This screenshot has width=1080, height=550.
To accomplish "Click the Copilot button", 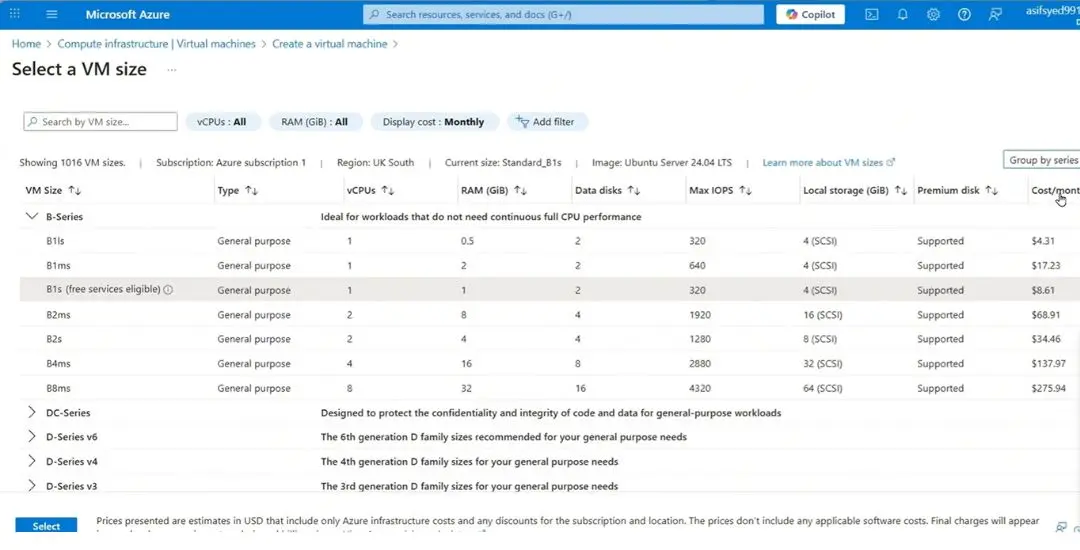I will (810, 14).
